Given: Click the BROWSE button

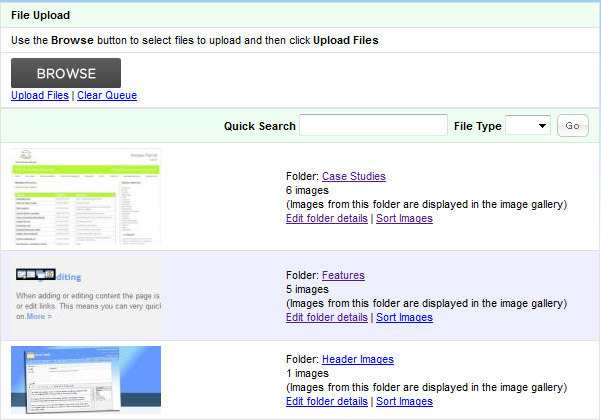Looking at the screenshot, I should click(x=66, y=73).
